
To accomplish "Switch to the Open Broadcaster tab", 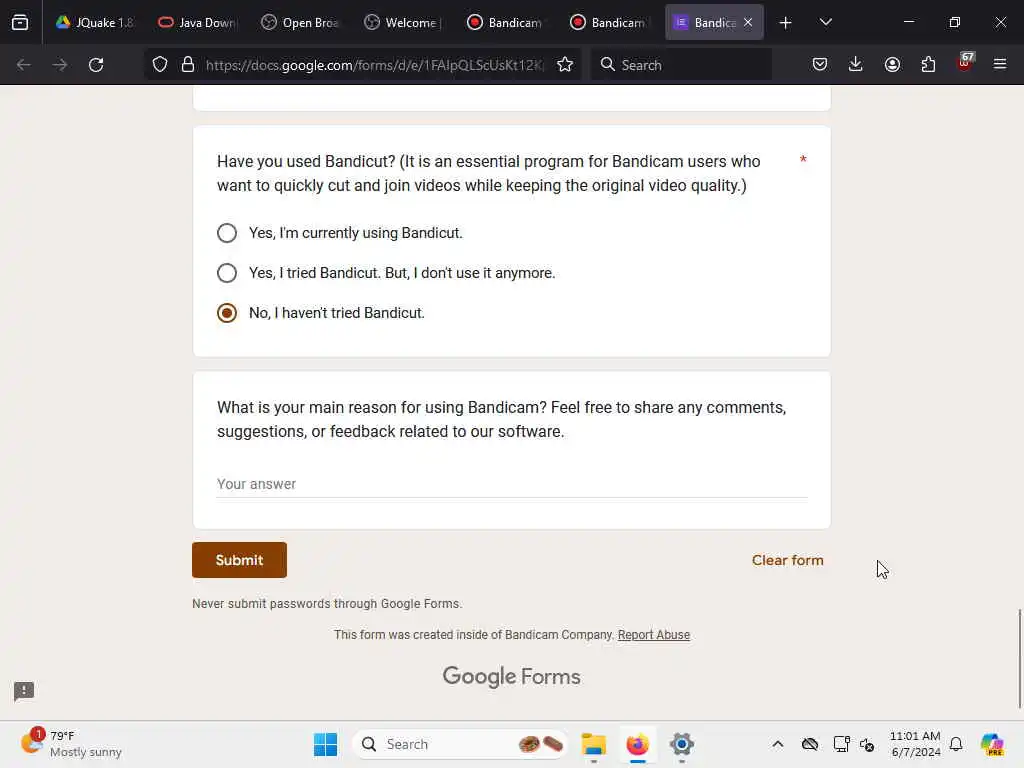I will 301,22.
